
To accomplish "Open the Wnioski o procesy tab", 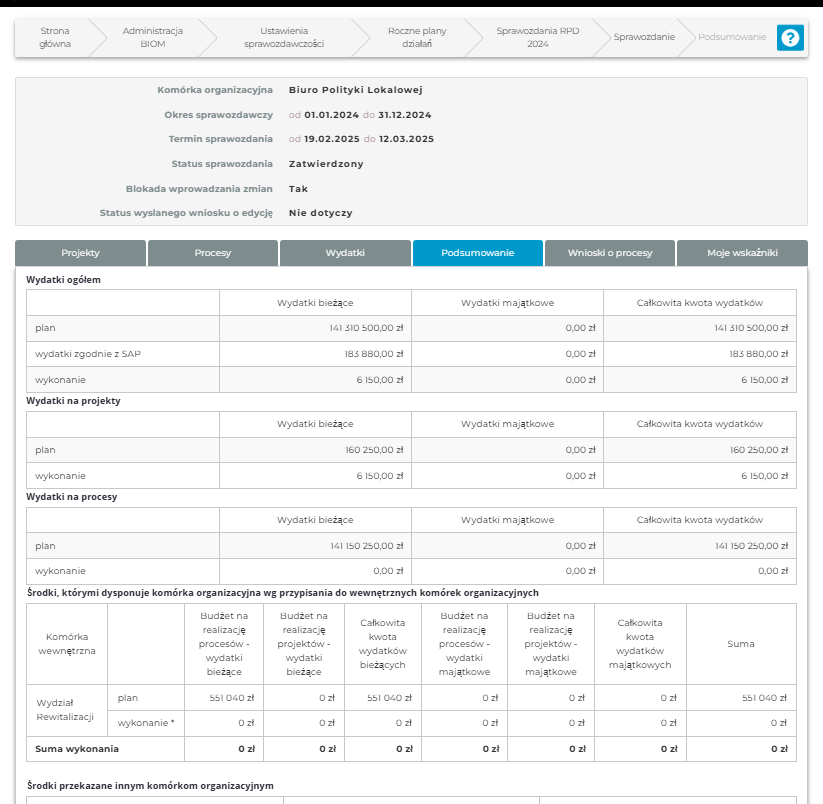I will 610,253.
